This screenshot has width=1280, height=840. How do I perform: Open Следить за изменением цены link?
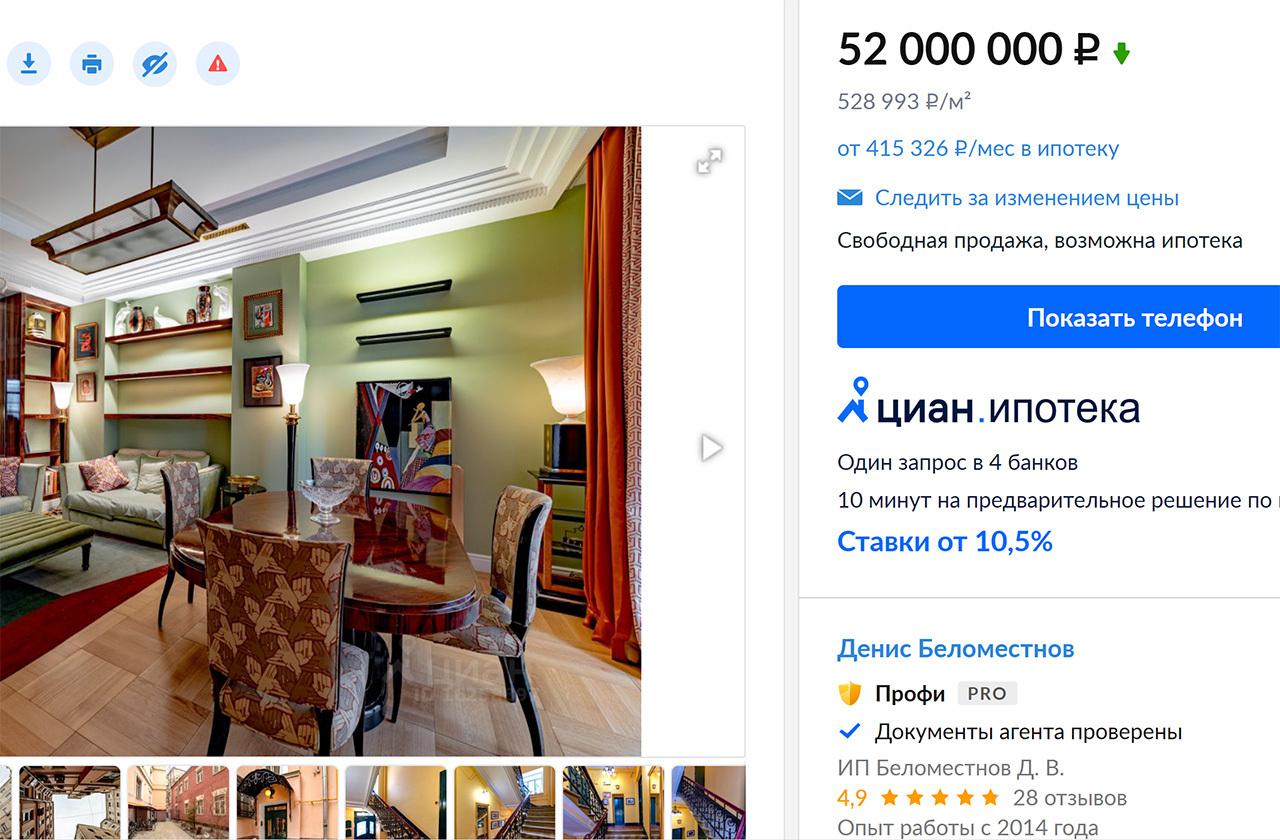point(1027,198)
